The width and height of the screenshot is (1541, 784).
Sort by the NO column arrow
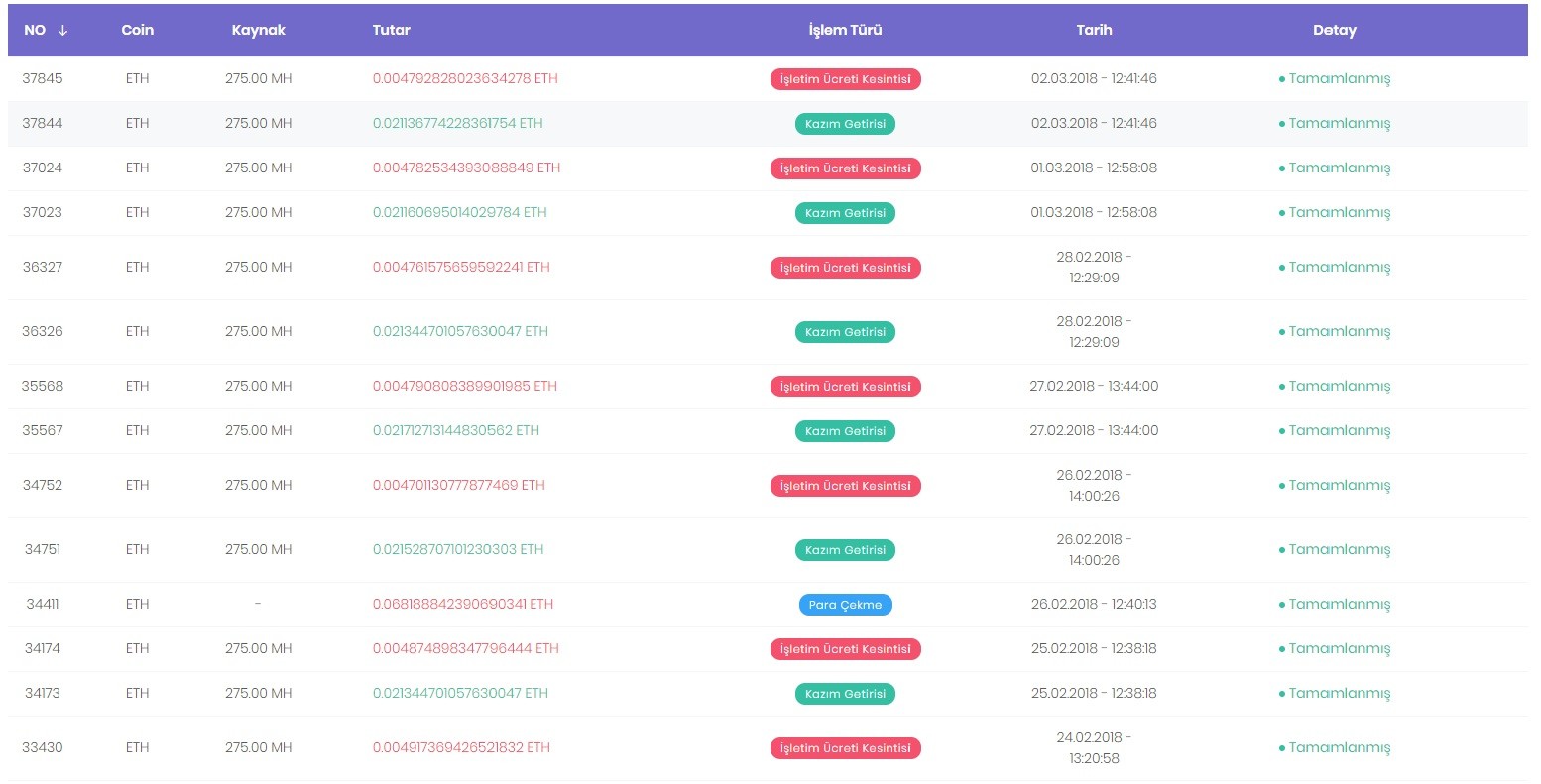tap(62, 30)
